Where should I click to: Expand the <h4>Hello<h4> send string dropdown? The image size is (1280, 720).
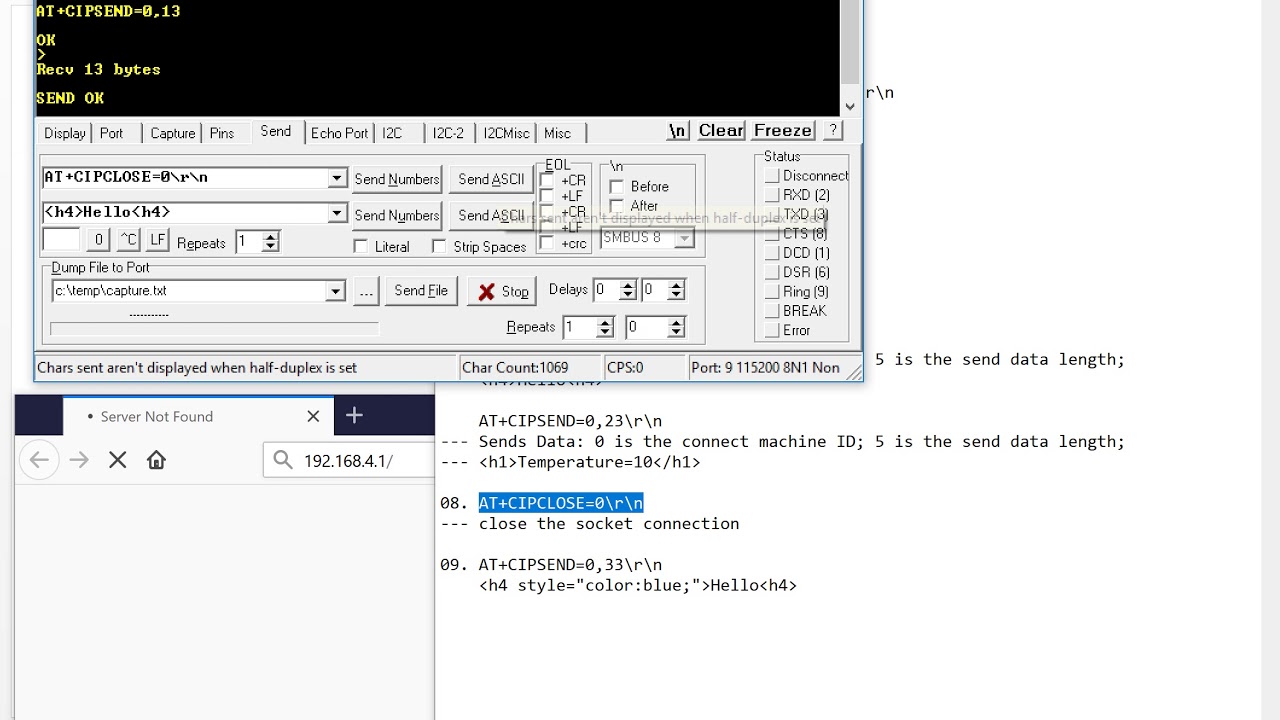tap(336, 213)
